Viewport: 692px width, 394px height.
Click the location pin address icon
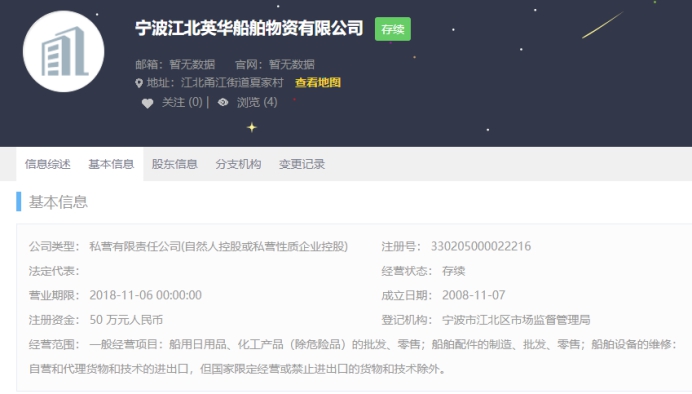139,83
